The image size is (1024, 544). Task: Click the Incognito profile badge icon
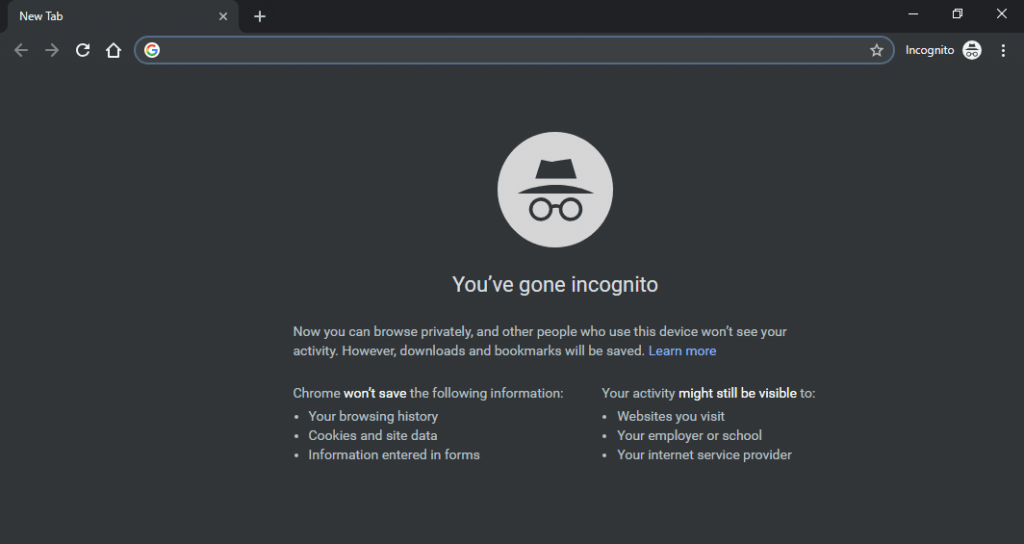click(972, 50)
